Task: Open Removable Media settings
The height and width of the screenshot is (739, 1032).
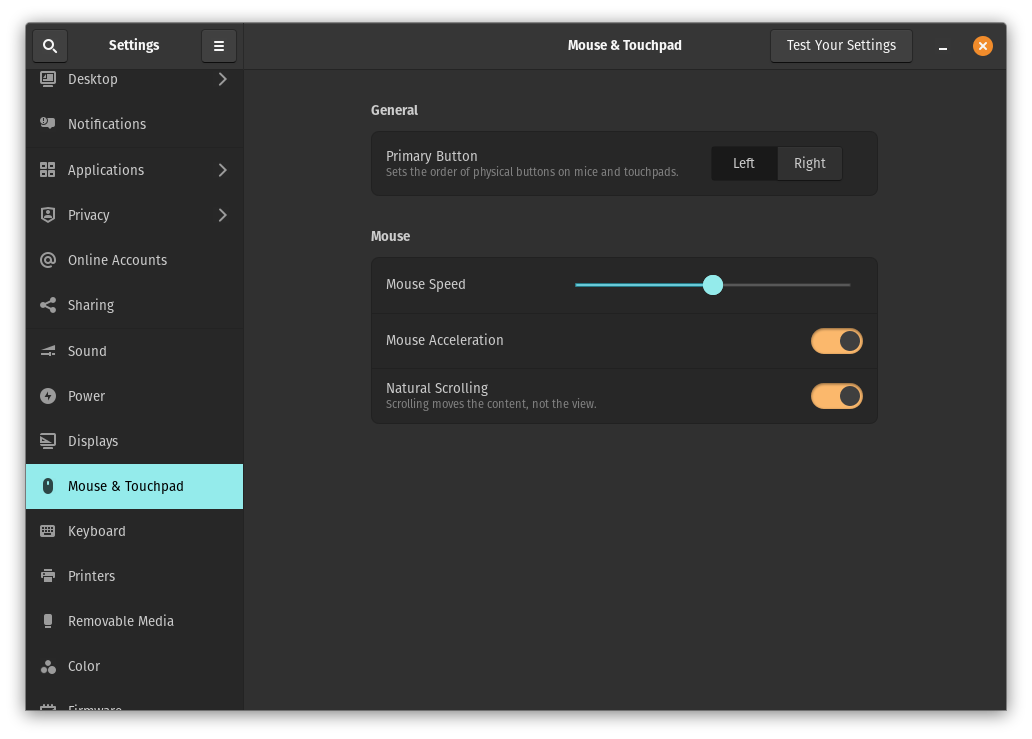Action: point(134,621)
